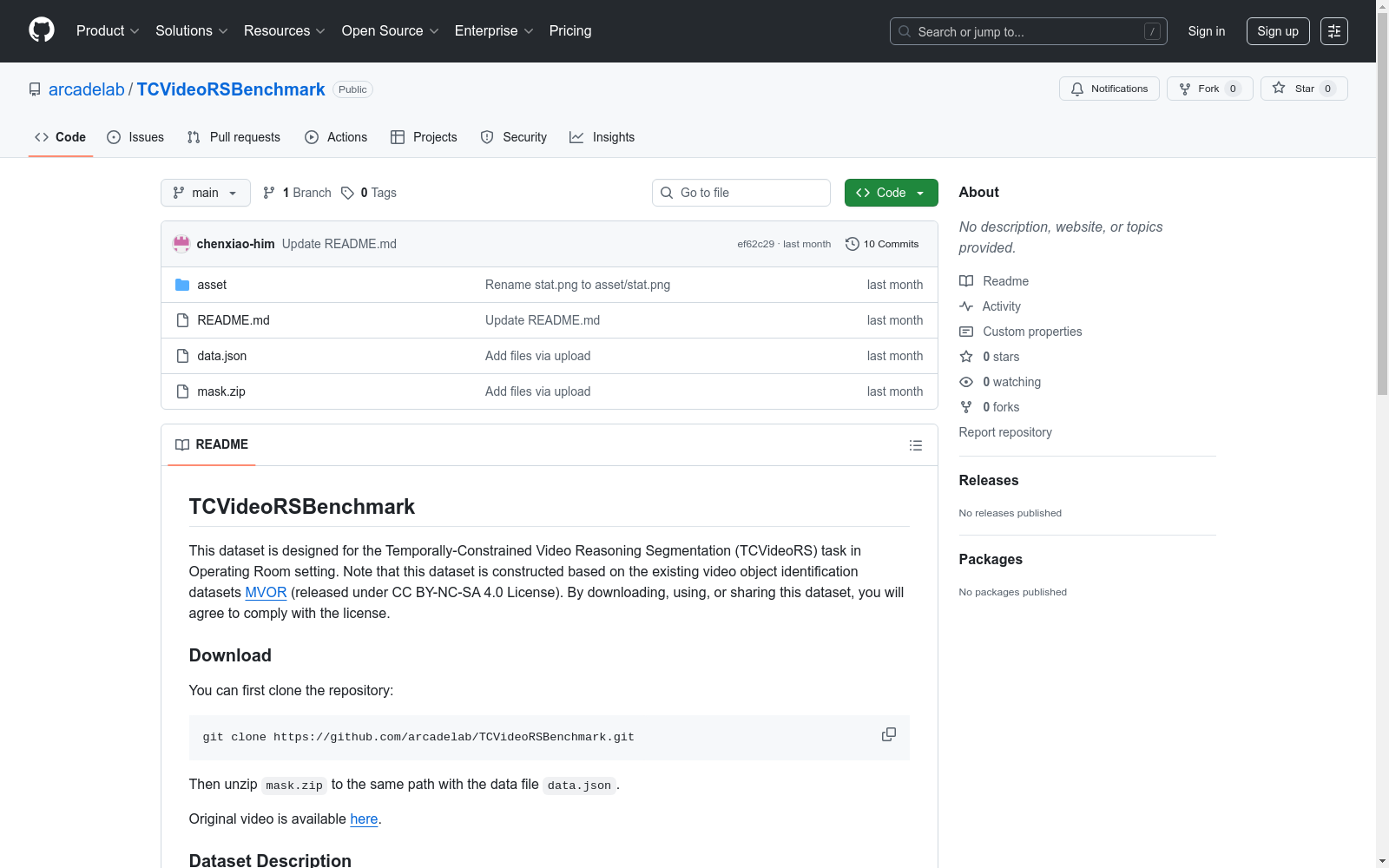
Task: Click the chenxiao-him avatar image
Action: pos(181,244)
